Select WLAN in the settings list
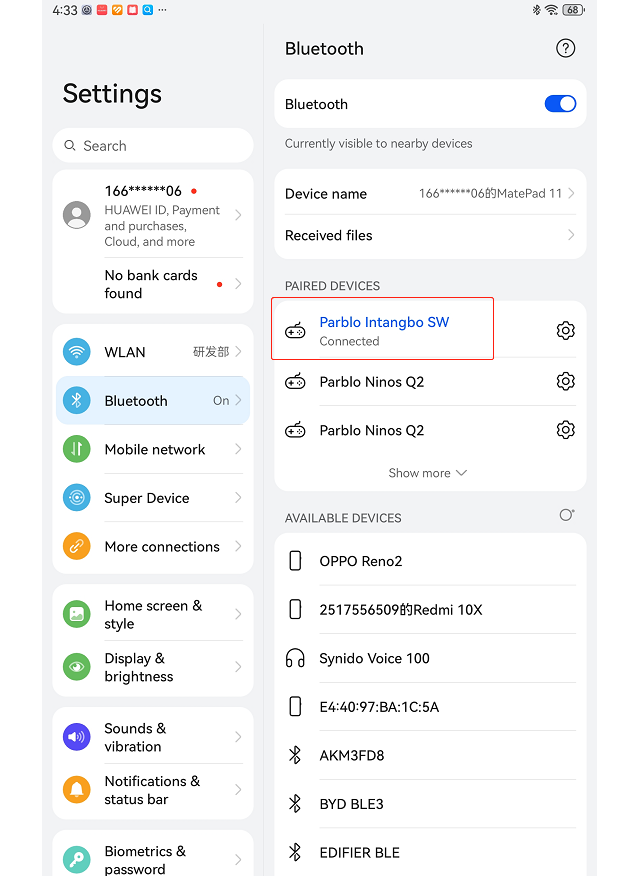The width and height of the screenshot is (640, 881). (x=153, y=352)
